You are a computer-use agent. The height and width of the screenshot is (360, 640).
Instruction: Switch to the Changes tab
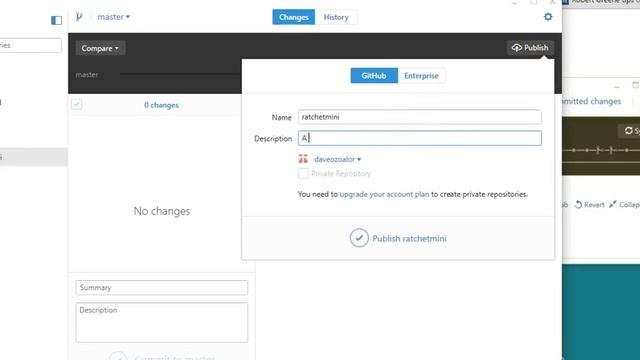tap(293, 17)
